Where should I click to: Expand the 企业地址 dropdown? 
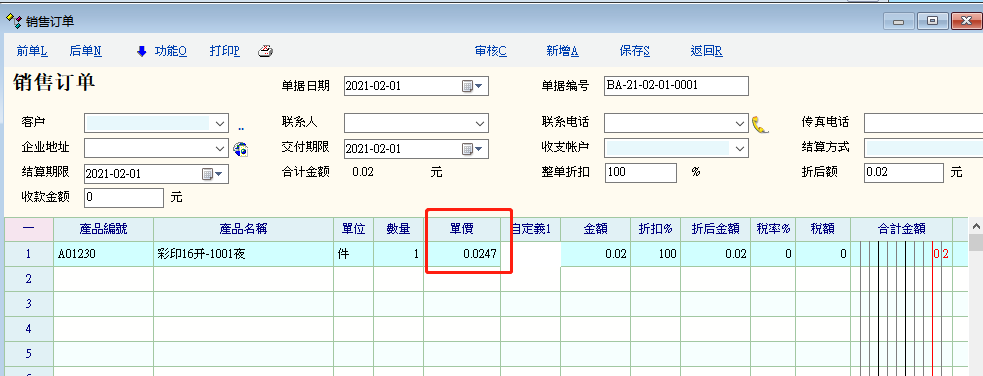pos(220,149)
